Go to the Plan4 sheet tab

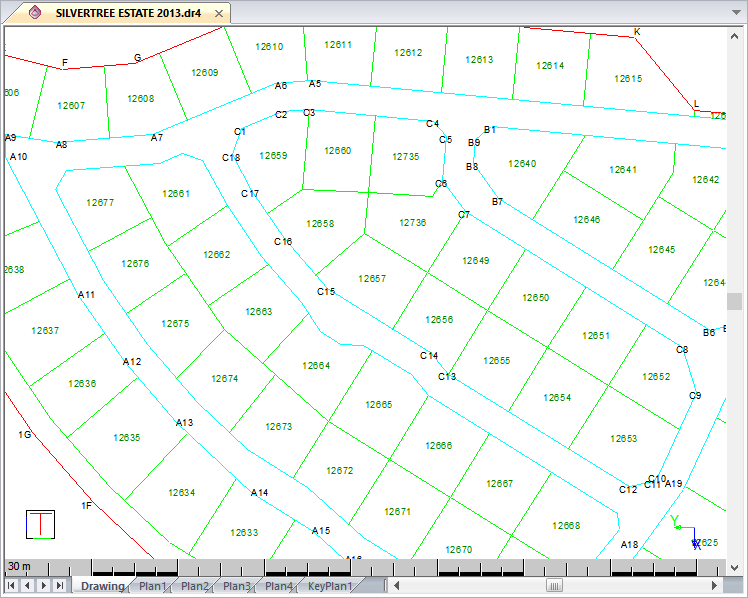coord(279,586)
